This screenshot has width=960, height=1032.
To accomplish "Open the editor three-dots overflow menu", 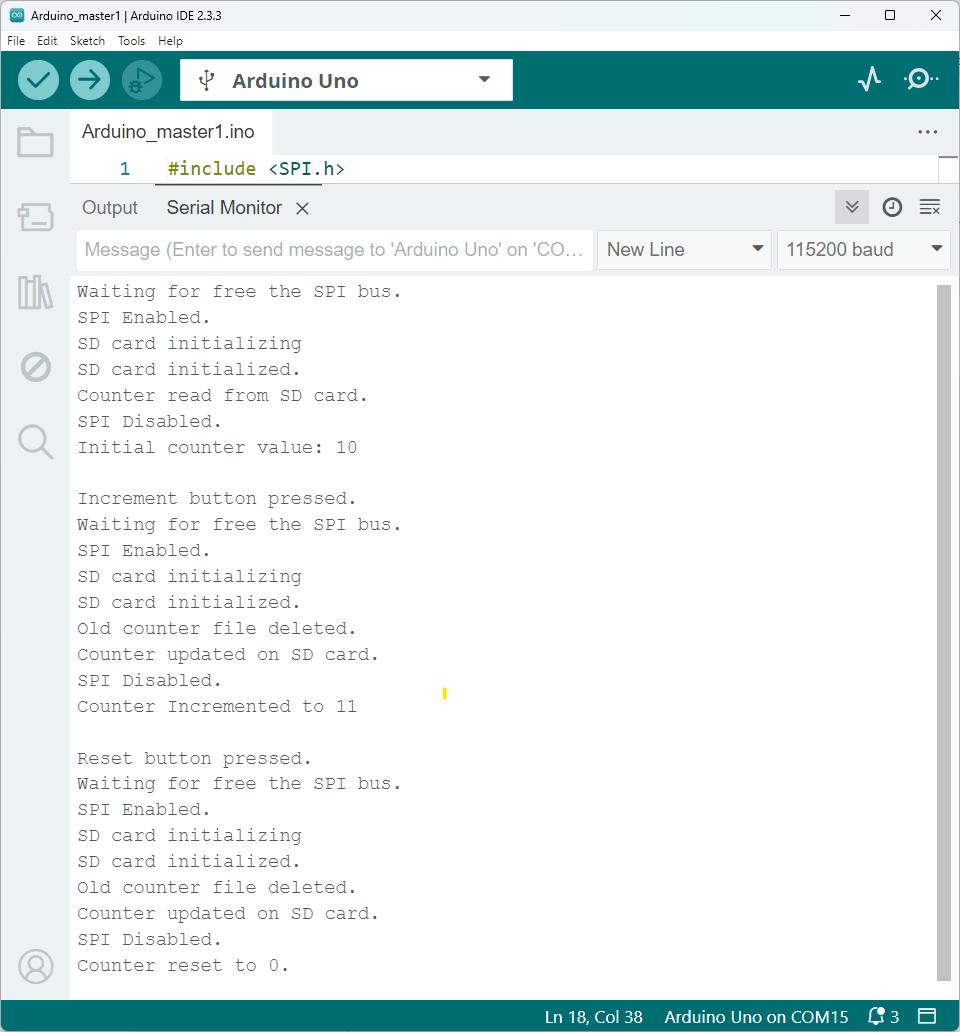I will click(x=928, y=132).
